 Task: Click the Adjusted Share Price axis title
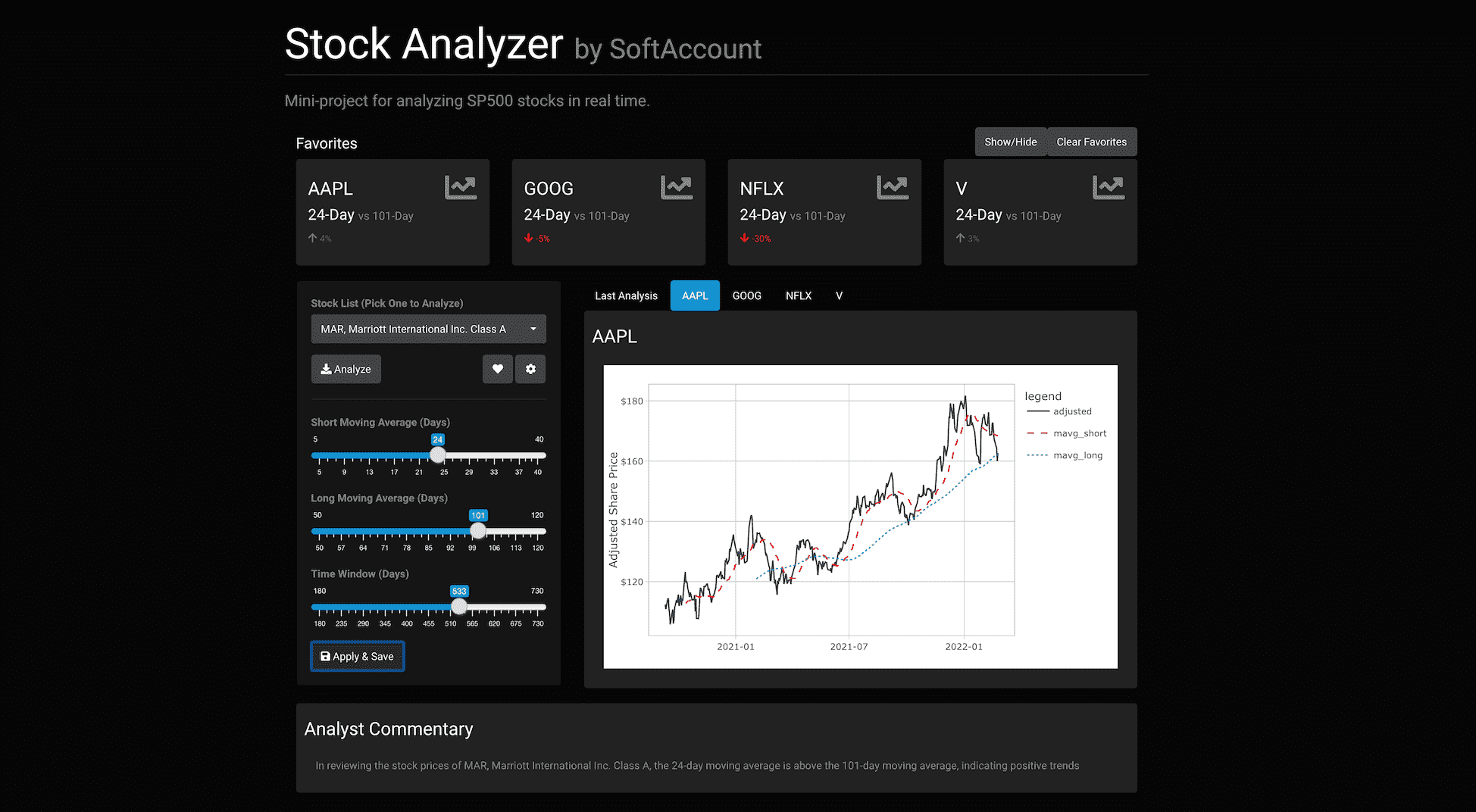click(x=613, y=510)
